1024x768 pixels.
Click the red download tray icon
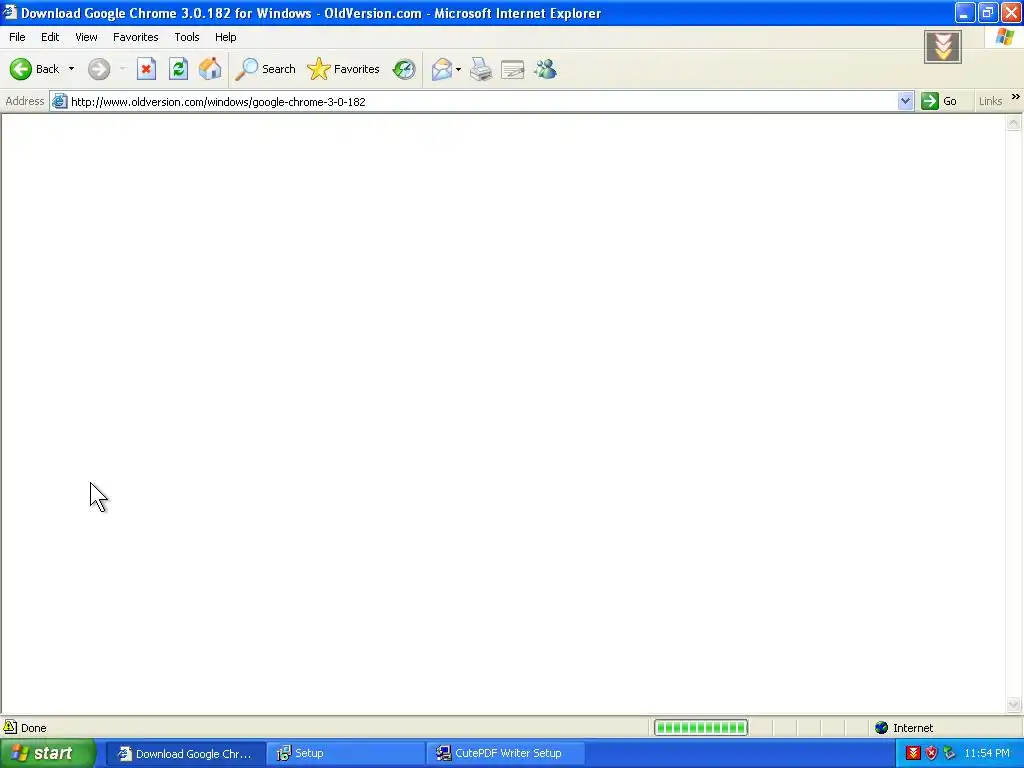pos(913,753)
